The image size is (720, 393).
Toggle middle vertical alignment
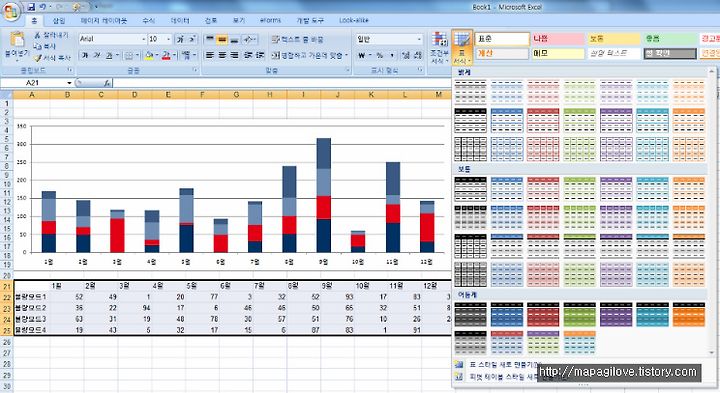coord(222,39)
